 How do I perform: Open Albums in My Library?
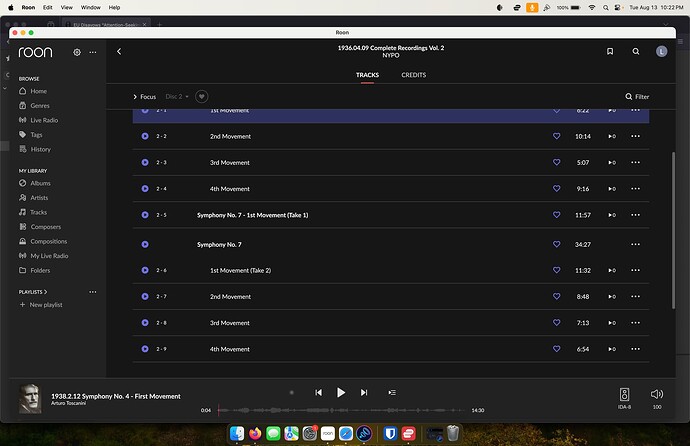coord(35,183)
